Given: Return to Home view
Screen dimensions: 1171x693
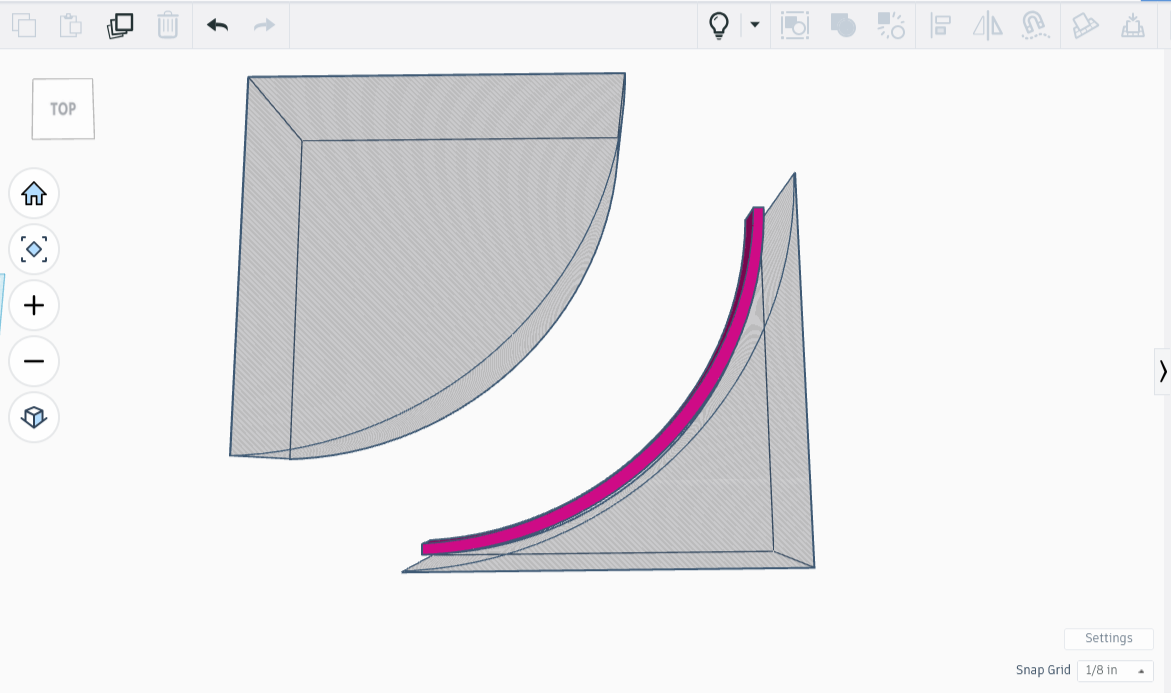Looking at the screenshot, I should [34, 193].
